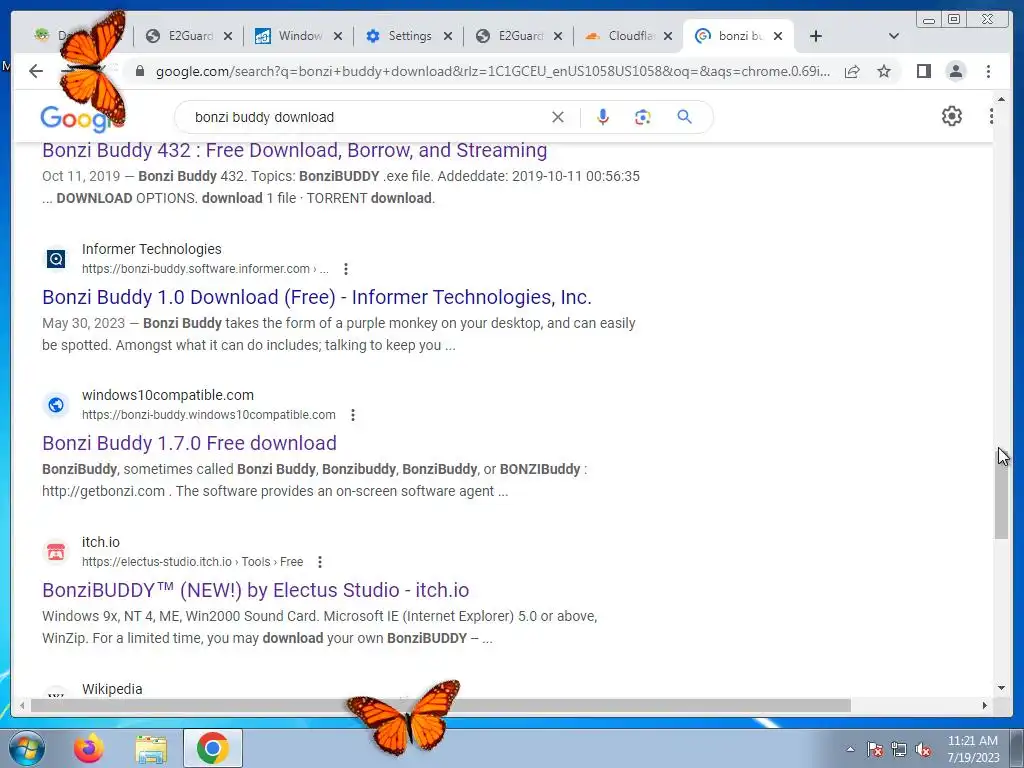Click the bonzi-buddy.windows10compatible.com URL
The height and width of the screenshot is (768, 1024).
click(208, 415)
